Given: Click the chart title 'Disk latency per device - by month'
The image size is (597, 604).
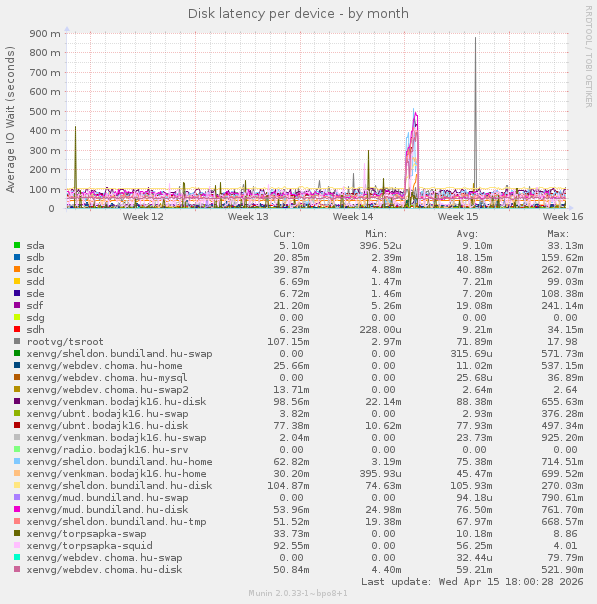Looking at the screenshot, I should tap(298, 14).
